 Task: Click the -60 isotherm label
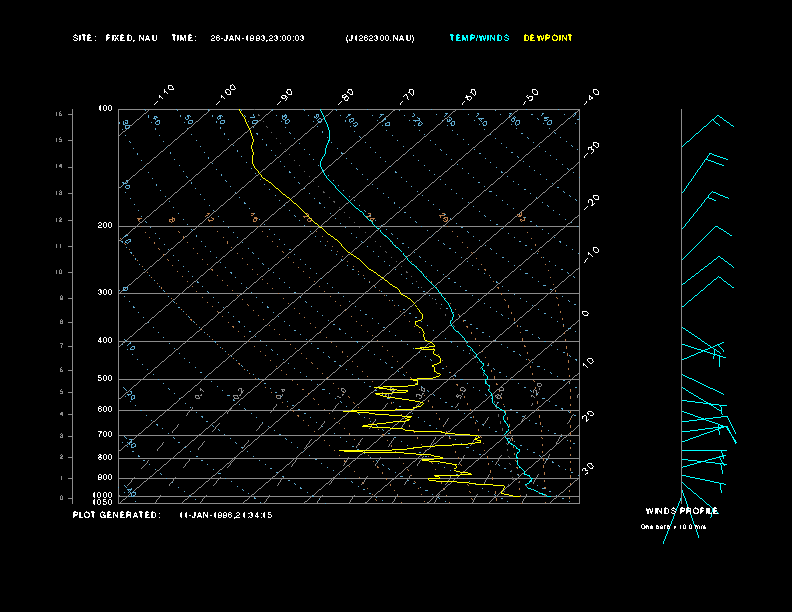coord(469,96)
